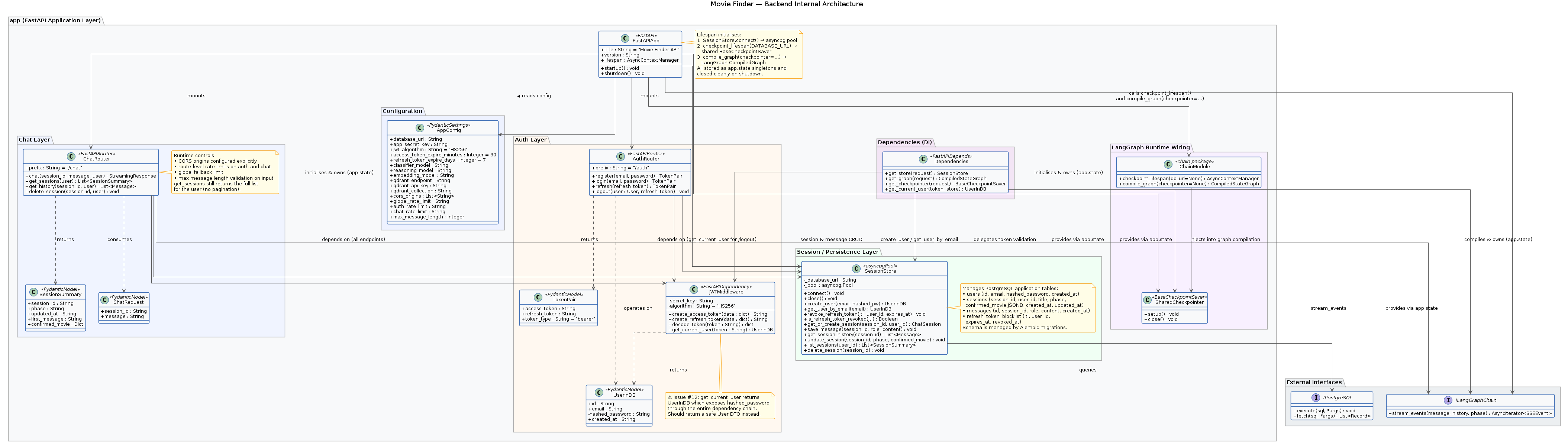The height and width of the screenshot is (445, 1568).
Task: Select the depends on (all endpoints) label
Action: point(353,240)
